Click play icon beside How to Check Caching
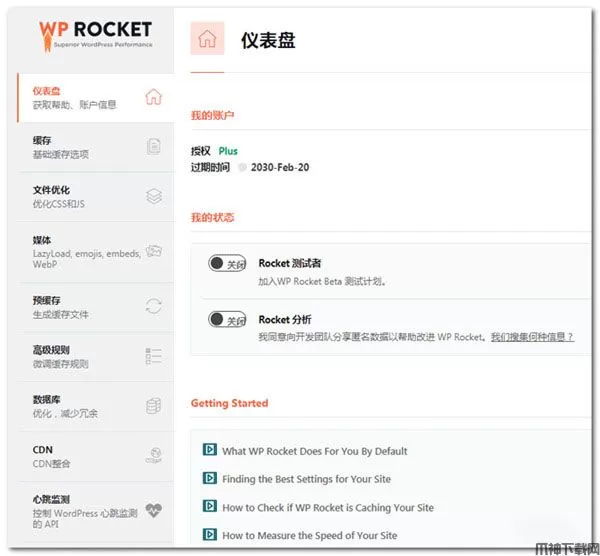This screenshot has height=556, width=600. tap(210, 506)
